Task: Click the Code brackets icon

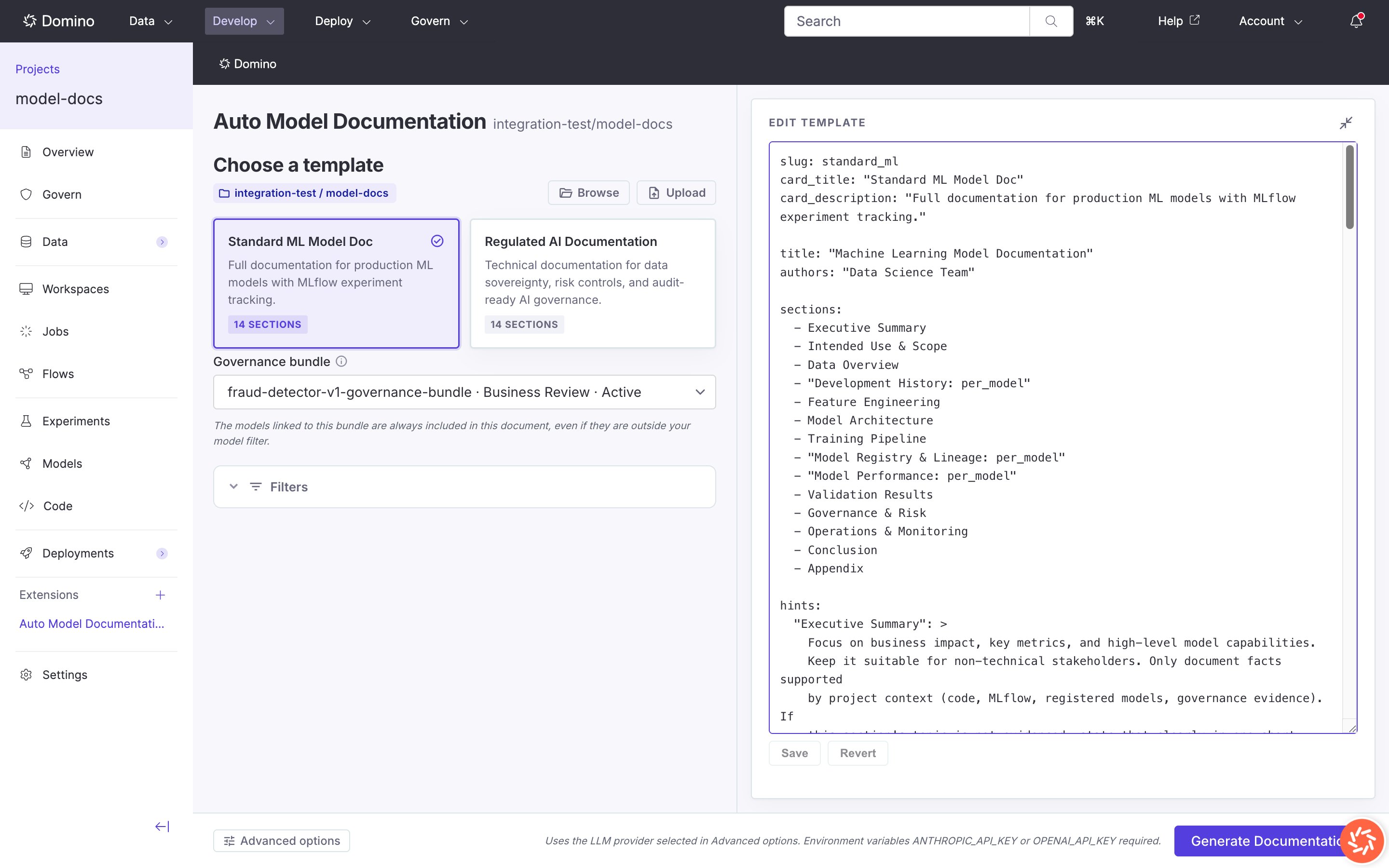Action: point(27,506)
